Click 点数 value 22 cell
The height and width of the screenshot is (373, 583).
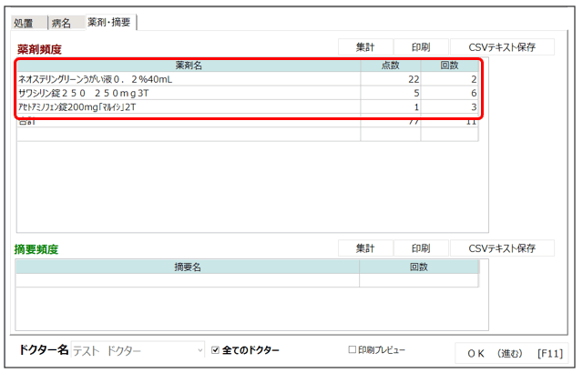(x=391, y=79)
